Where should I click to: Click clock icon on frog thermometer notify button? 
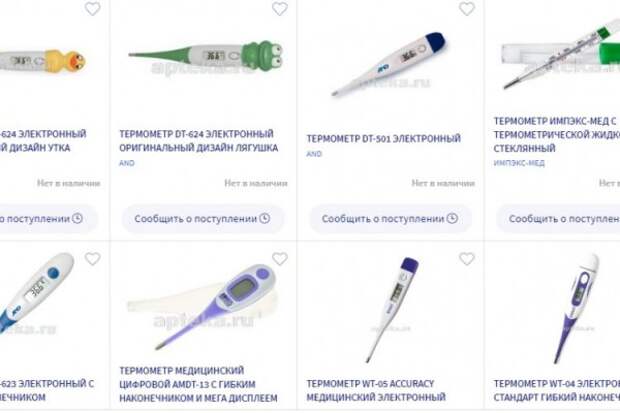pos(265,218)
